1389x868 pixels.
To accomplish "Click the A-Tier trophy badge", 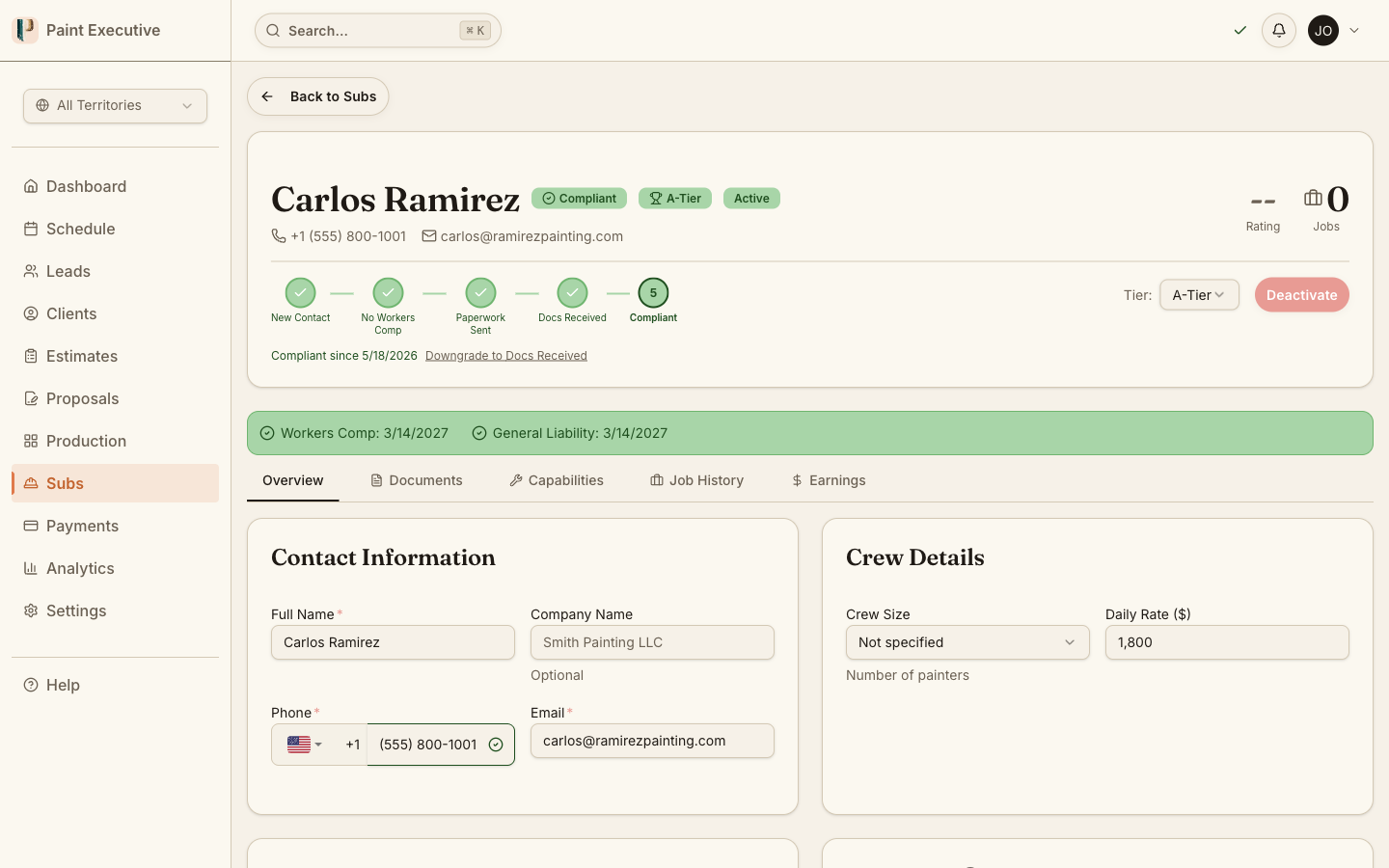I will click(x=675, y=199).
